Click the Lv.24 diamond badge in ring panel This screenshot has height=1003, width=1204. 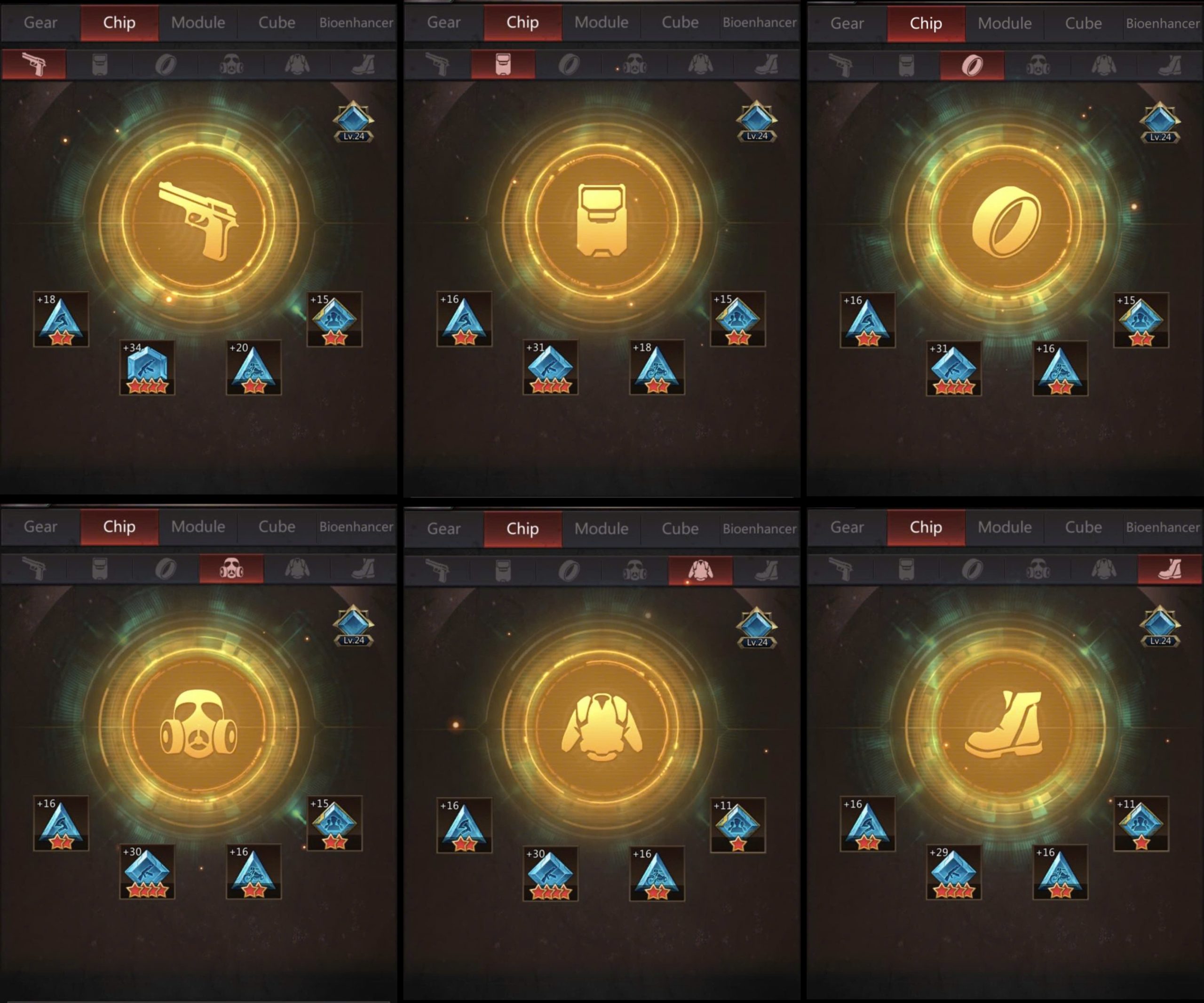point(1159,122)
